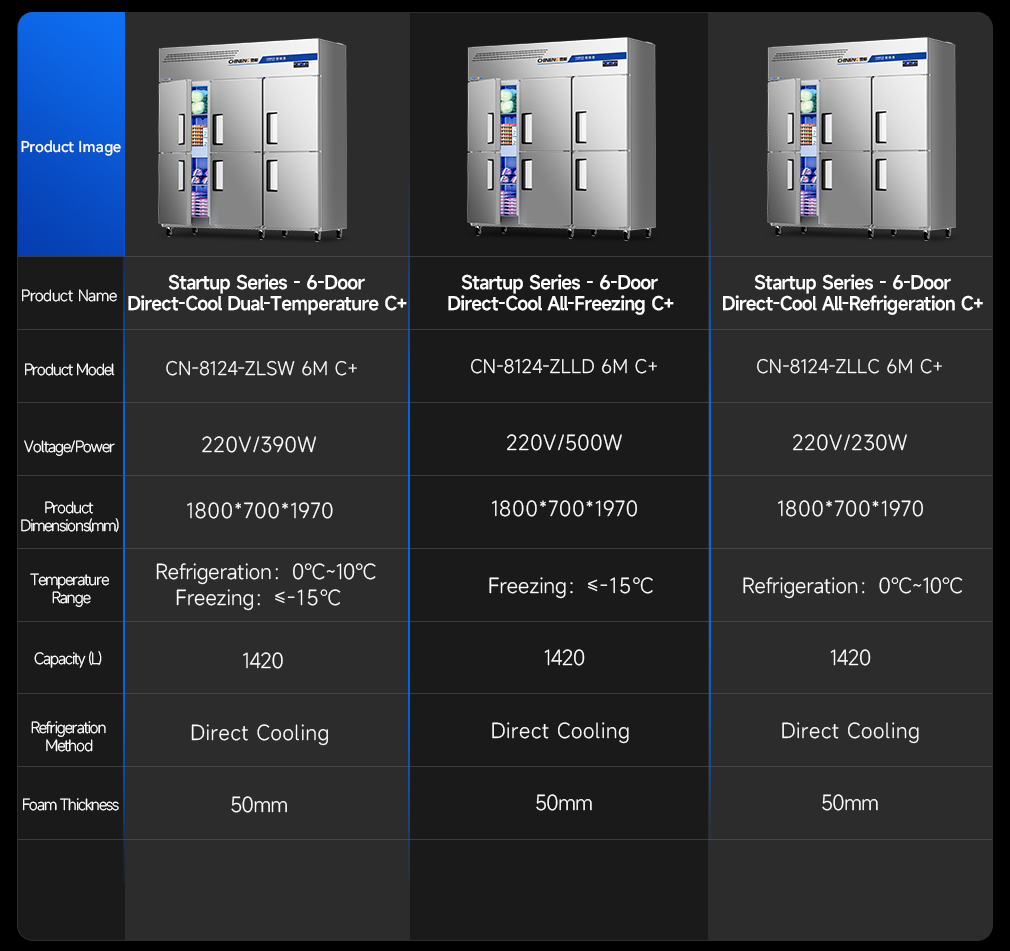The height and width of the screenshot is (951, 1010).
Task: Click the 220V/500W power value
Action: pos(564,442)
